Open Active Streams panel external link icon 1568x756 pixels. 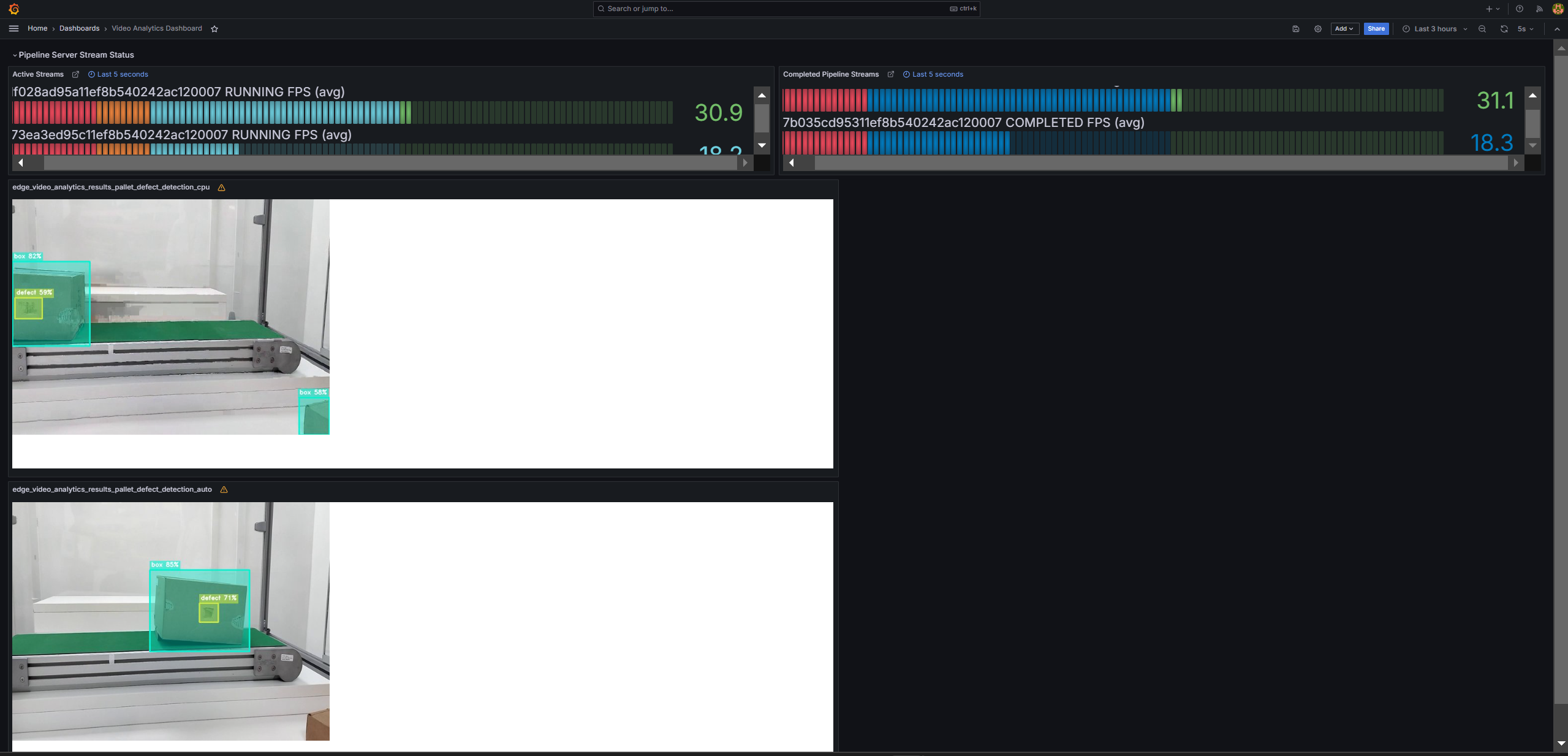[75, 74]
